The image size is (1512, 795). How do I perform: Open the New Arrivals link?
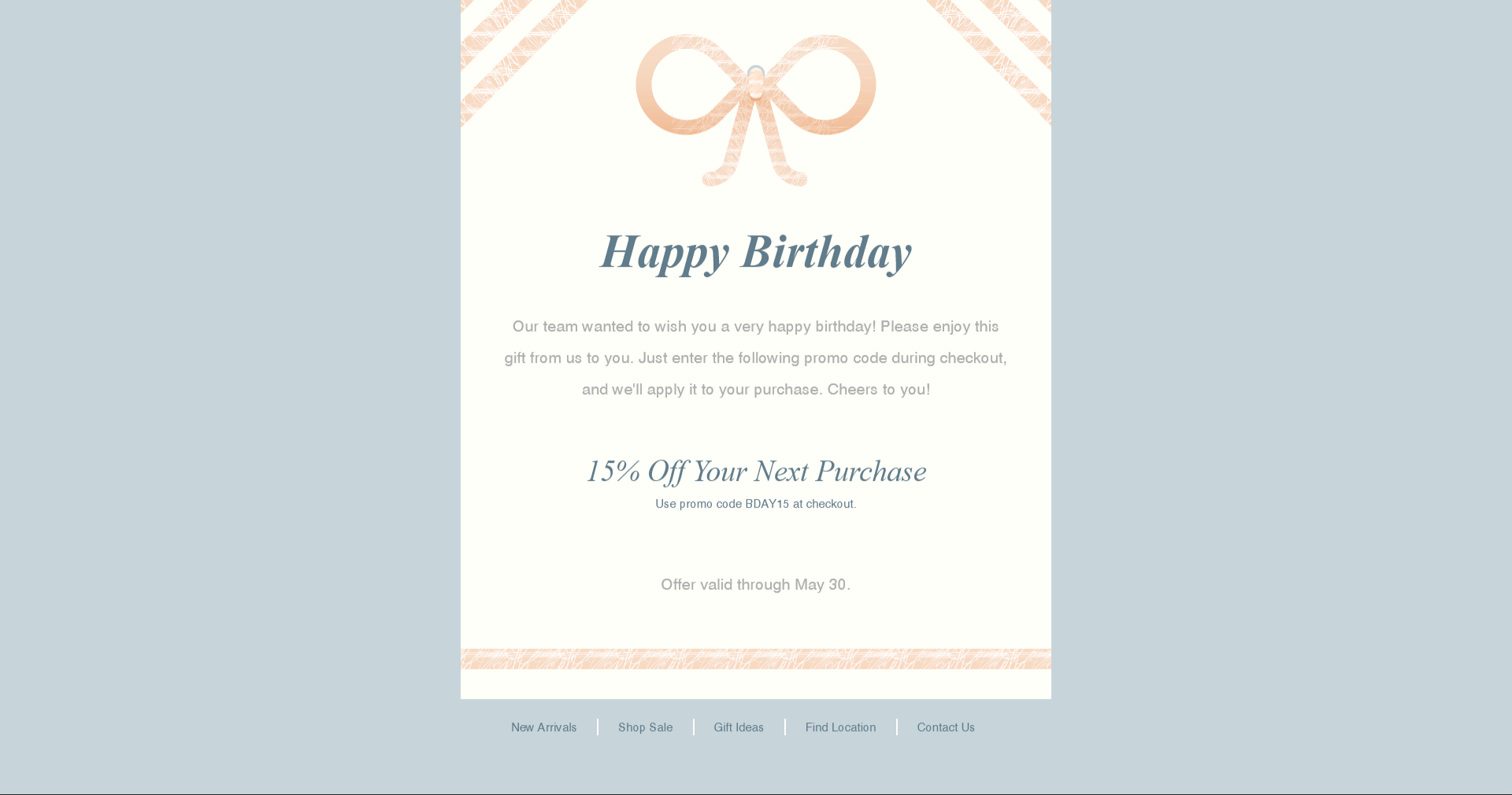543,727
